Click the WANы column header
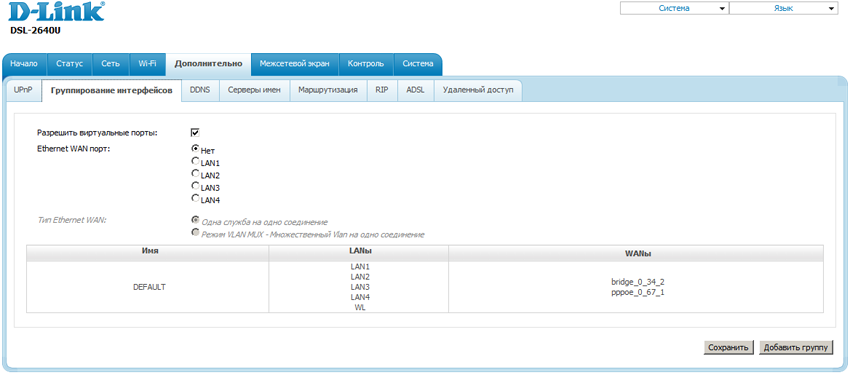This screenshot has width=850, height=375. pyautogui.click(x=636, y=253)
